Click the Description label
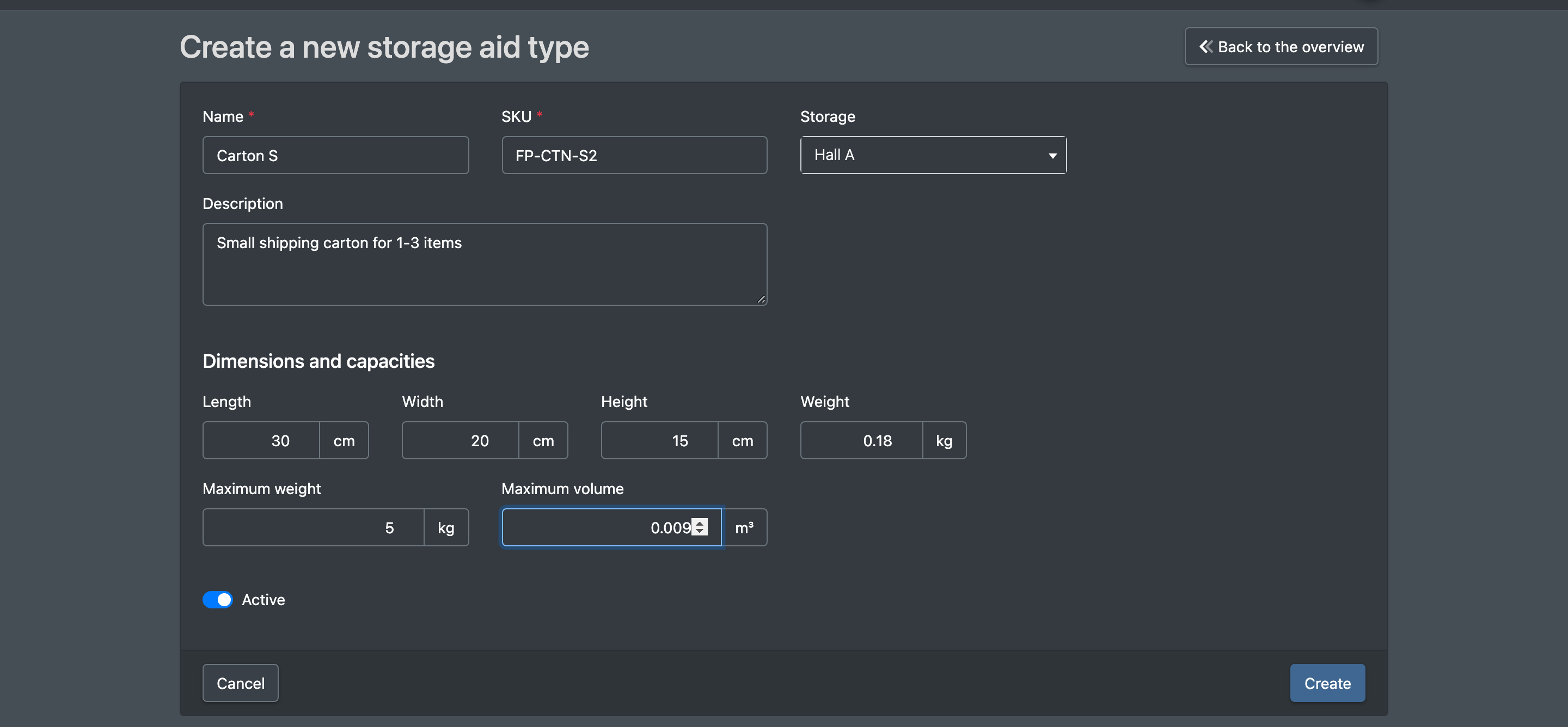This screenshot has width=1568, height=727. coord(242,204)
